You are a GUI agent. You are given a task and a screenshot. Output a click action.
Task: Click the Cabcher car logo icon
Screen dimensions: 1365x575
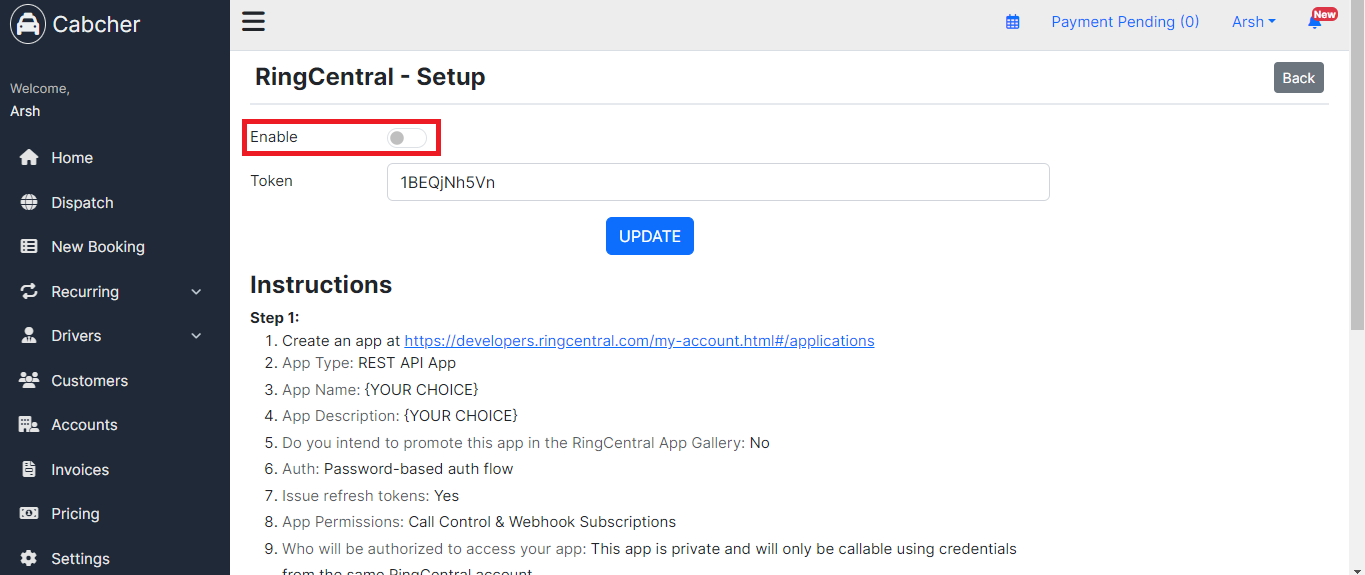point(28,24)
